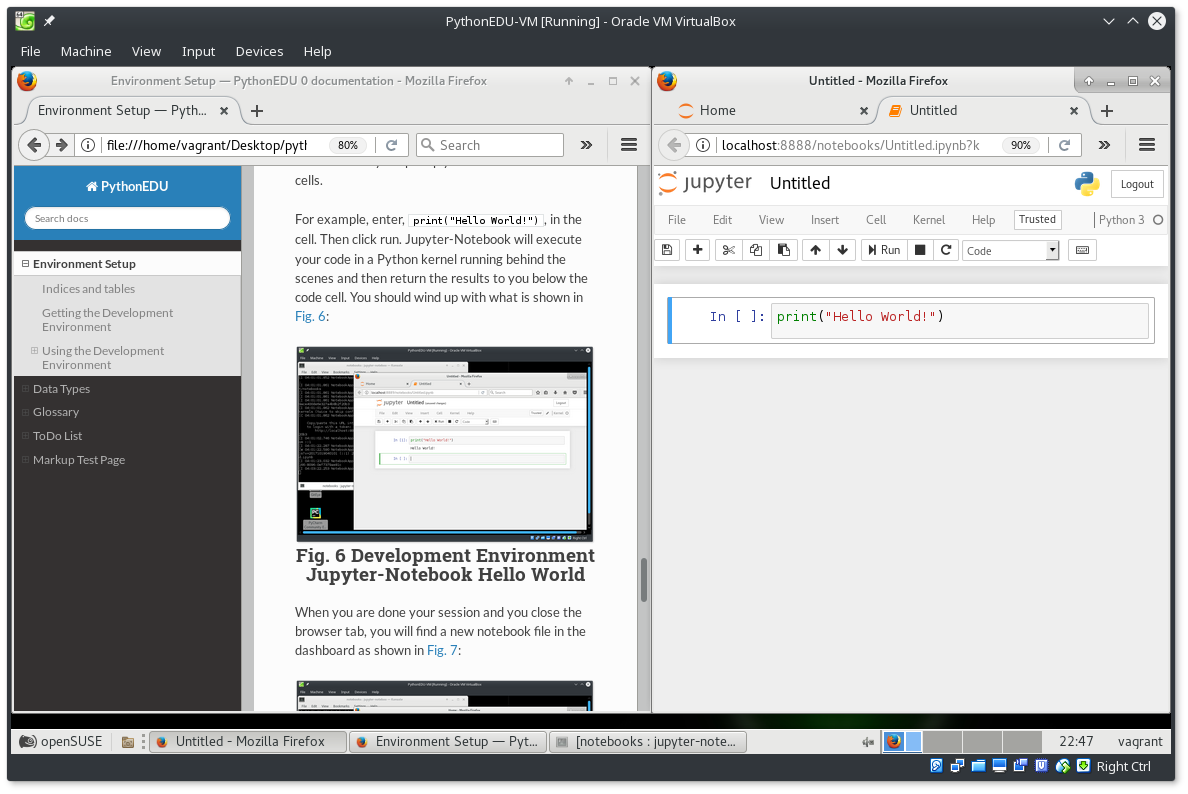Interrupt the kernel with the stop icon
The image size is (1188, 794).
tap(920, 250)
